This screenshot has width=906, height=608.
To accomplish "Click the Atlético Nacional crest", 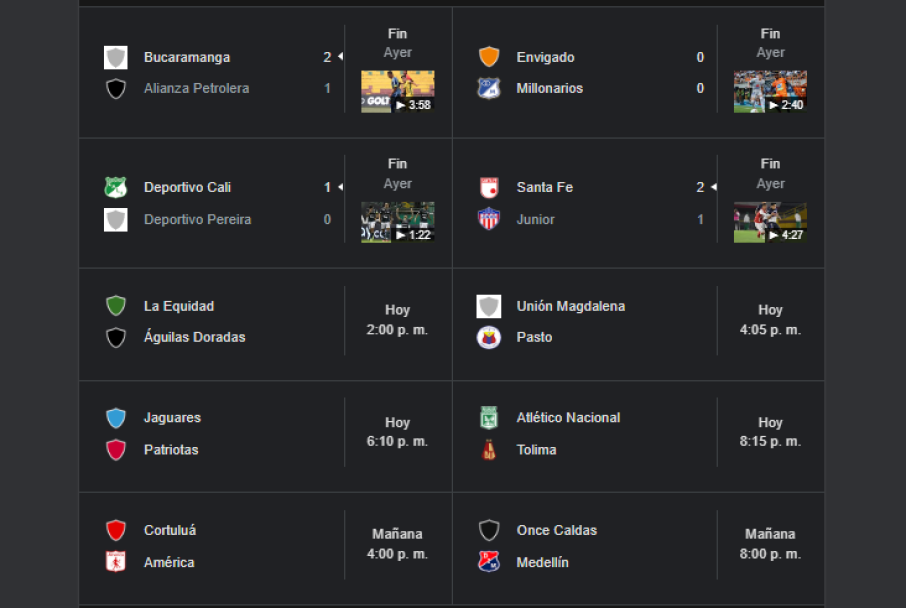I will (x=488, y=418).
